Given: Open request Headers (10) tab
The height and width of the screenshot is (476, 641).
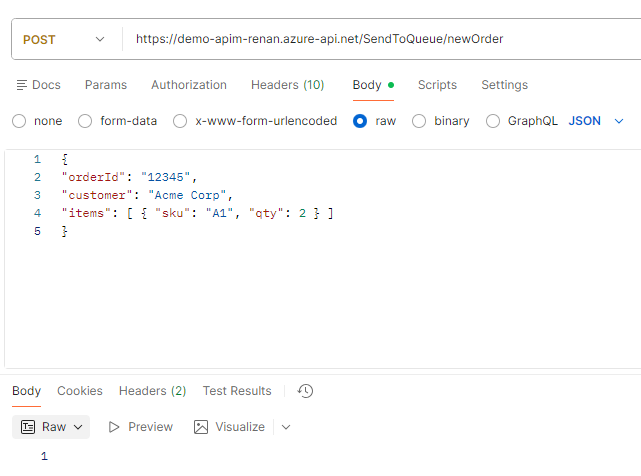Looking at the screenshot, I should coord(287,85).
